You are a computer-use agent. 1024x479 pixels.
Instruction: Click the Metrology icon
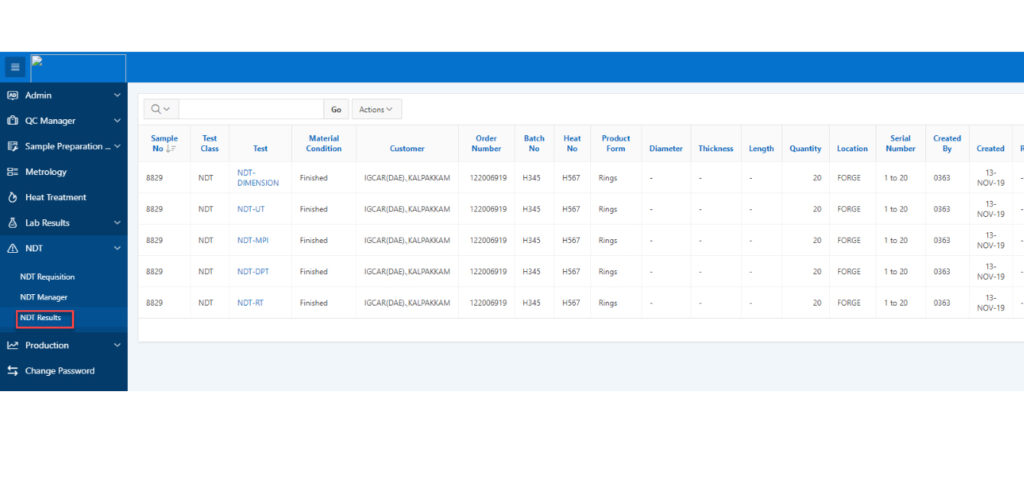12,172
